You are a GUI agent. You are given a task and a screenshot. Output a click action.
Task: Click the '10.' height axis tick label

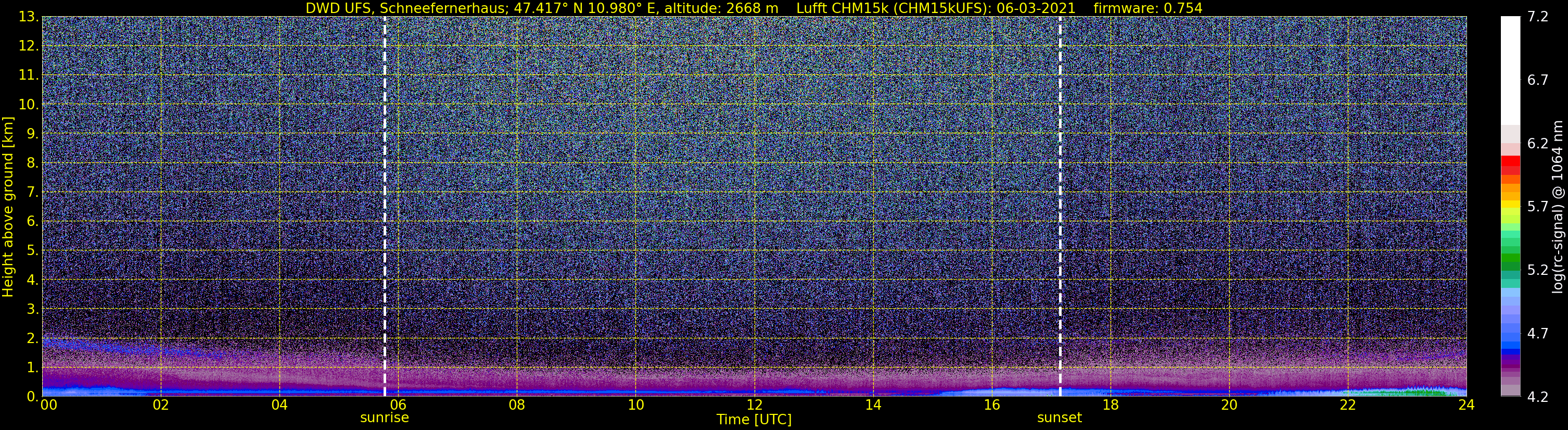point(29,104)
